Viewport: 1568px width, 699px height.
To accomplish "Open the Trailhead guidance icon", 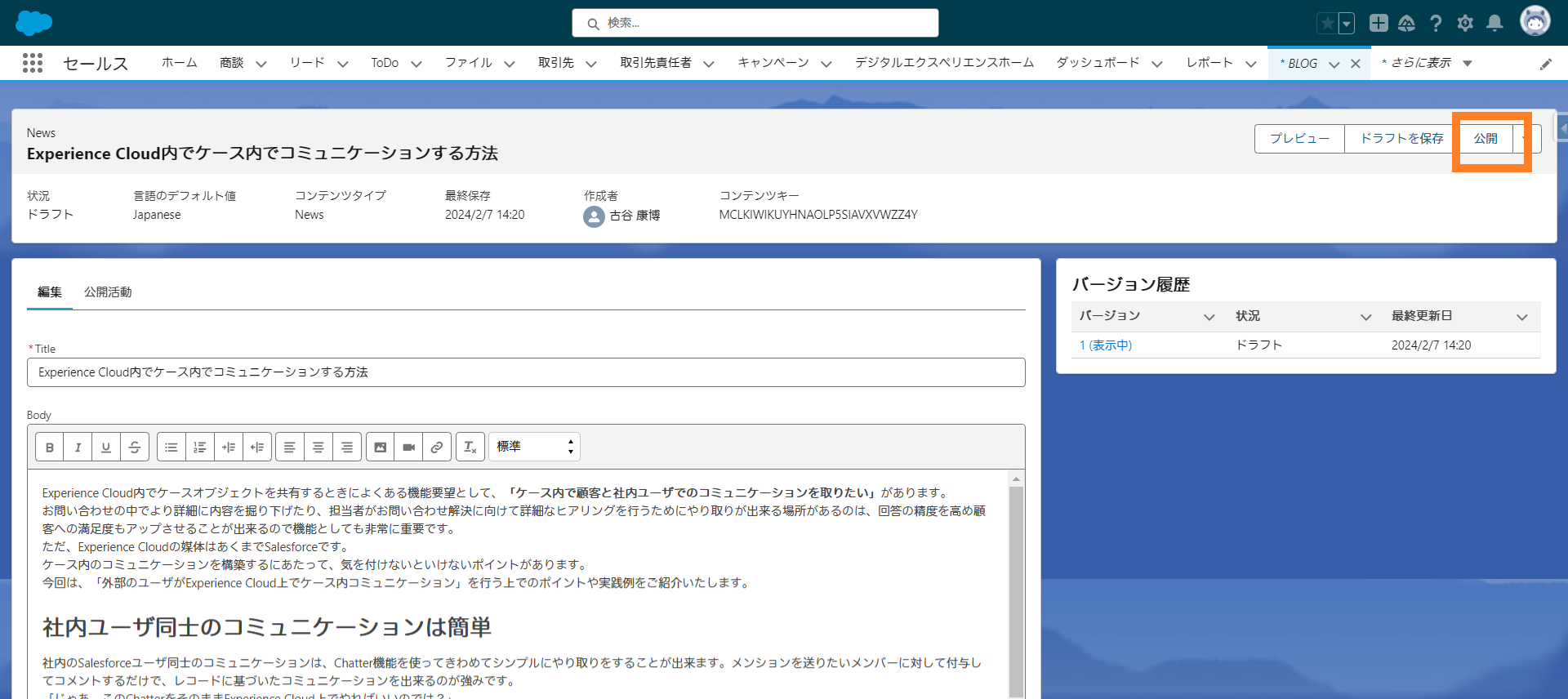I will point(1406,24).
